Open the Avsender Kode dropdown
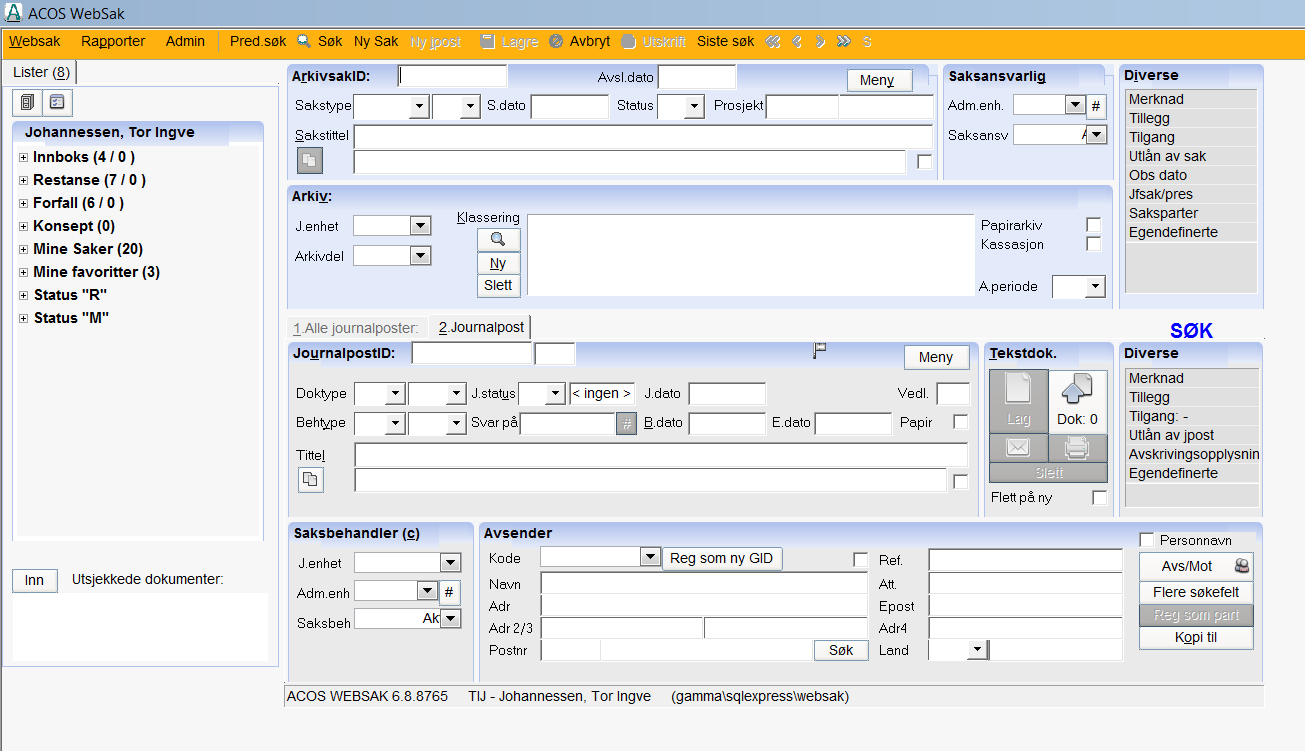 tap(650, 557)
